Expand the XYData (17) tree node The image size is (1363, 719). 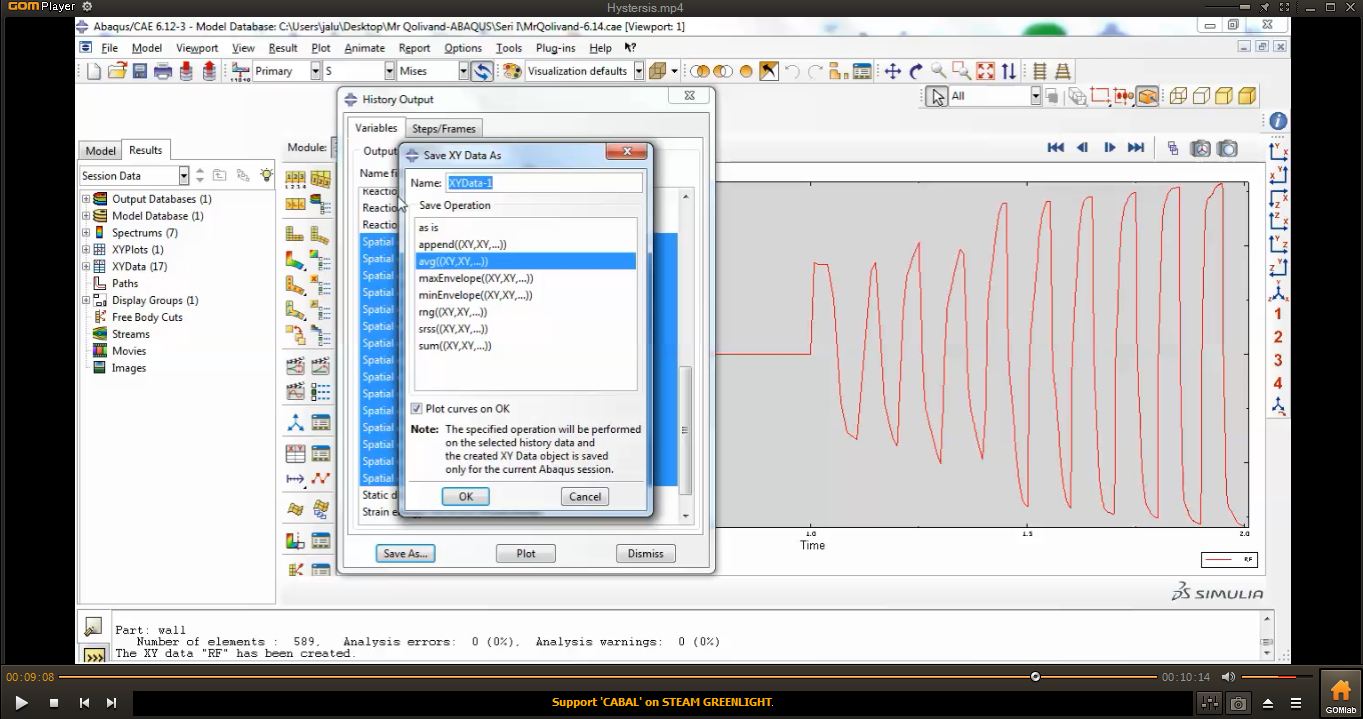[x=86, y=267]
